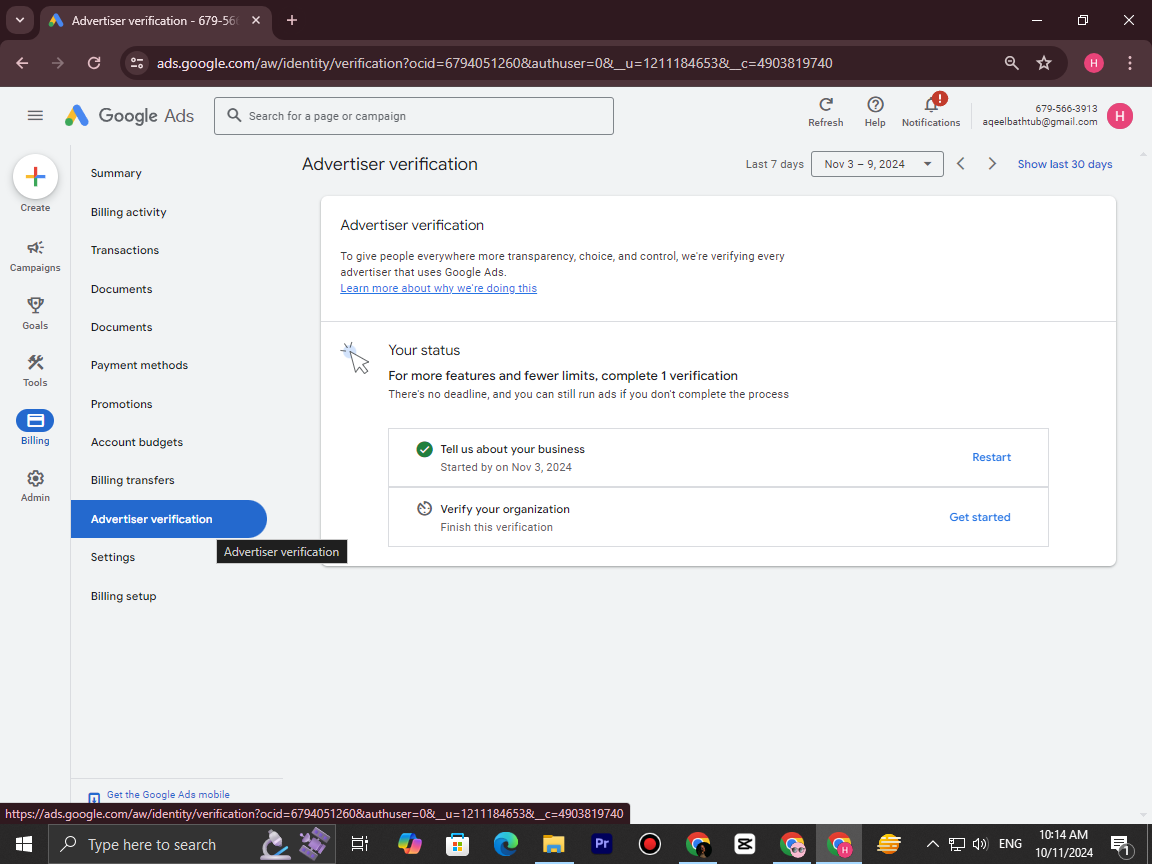Bookmark this page with star icon
This screenshot has width=1152, height=864.
(1044, 63)
